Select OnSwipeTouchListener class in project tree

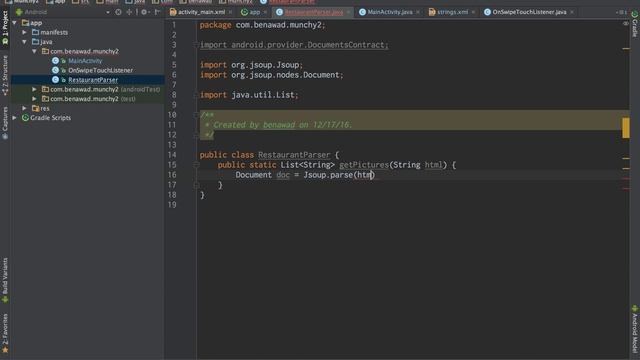coord(100,70)
